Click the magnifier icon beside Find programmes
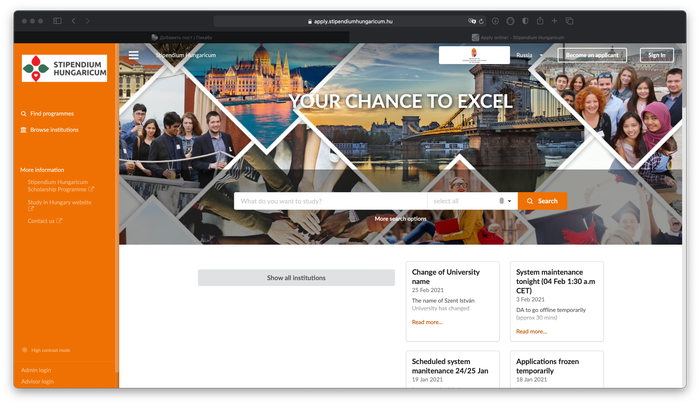Screen dimensions: 700x405 [x=24, y=114]
